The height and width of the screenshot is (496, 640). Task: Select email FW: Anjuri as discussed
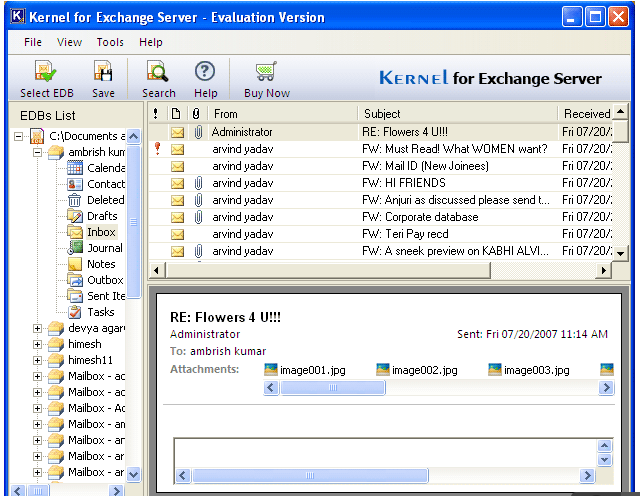[x=380, y=200]
